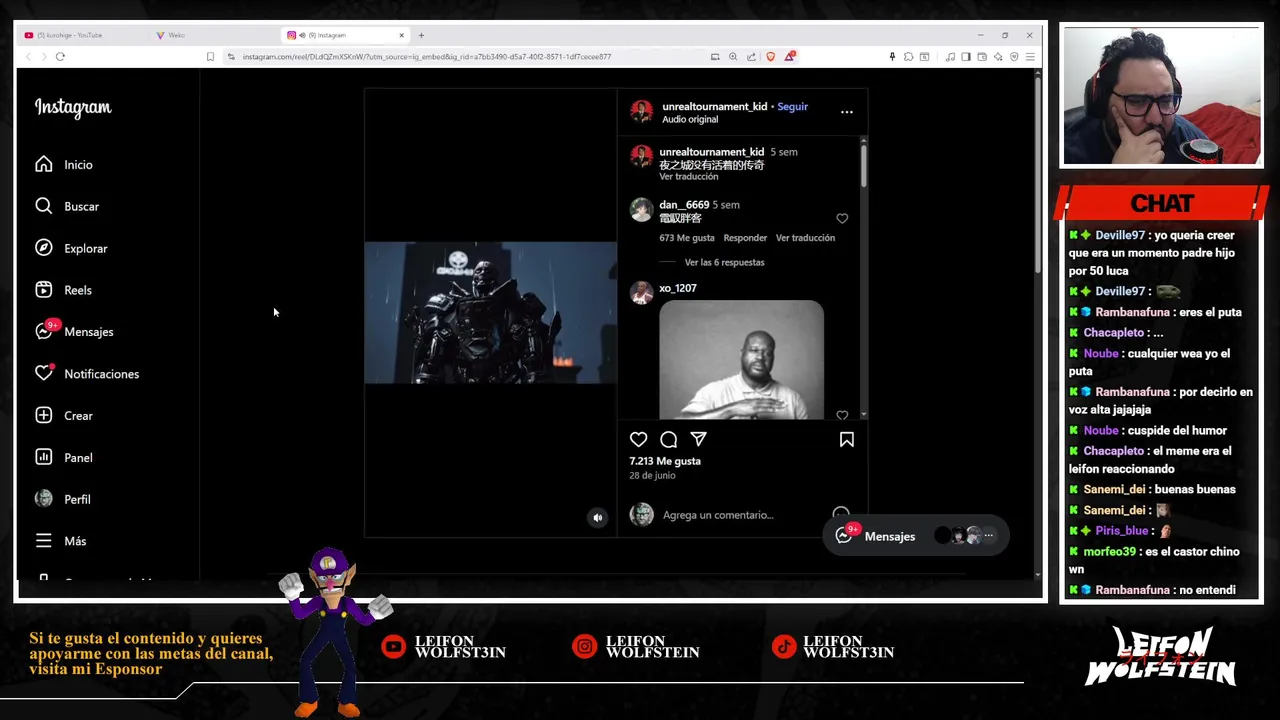Screen dimensions: 1280x720
Task: Expand Ver las 6 respuestas
Action: click(x=724, y=262)
